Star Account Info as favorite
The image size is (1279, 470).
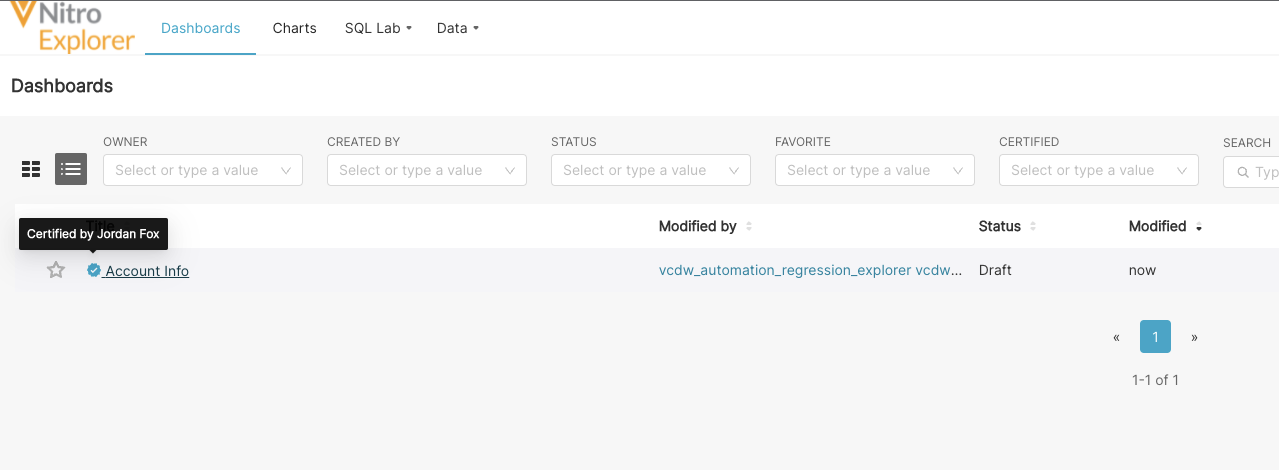pos(56,270)
